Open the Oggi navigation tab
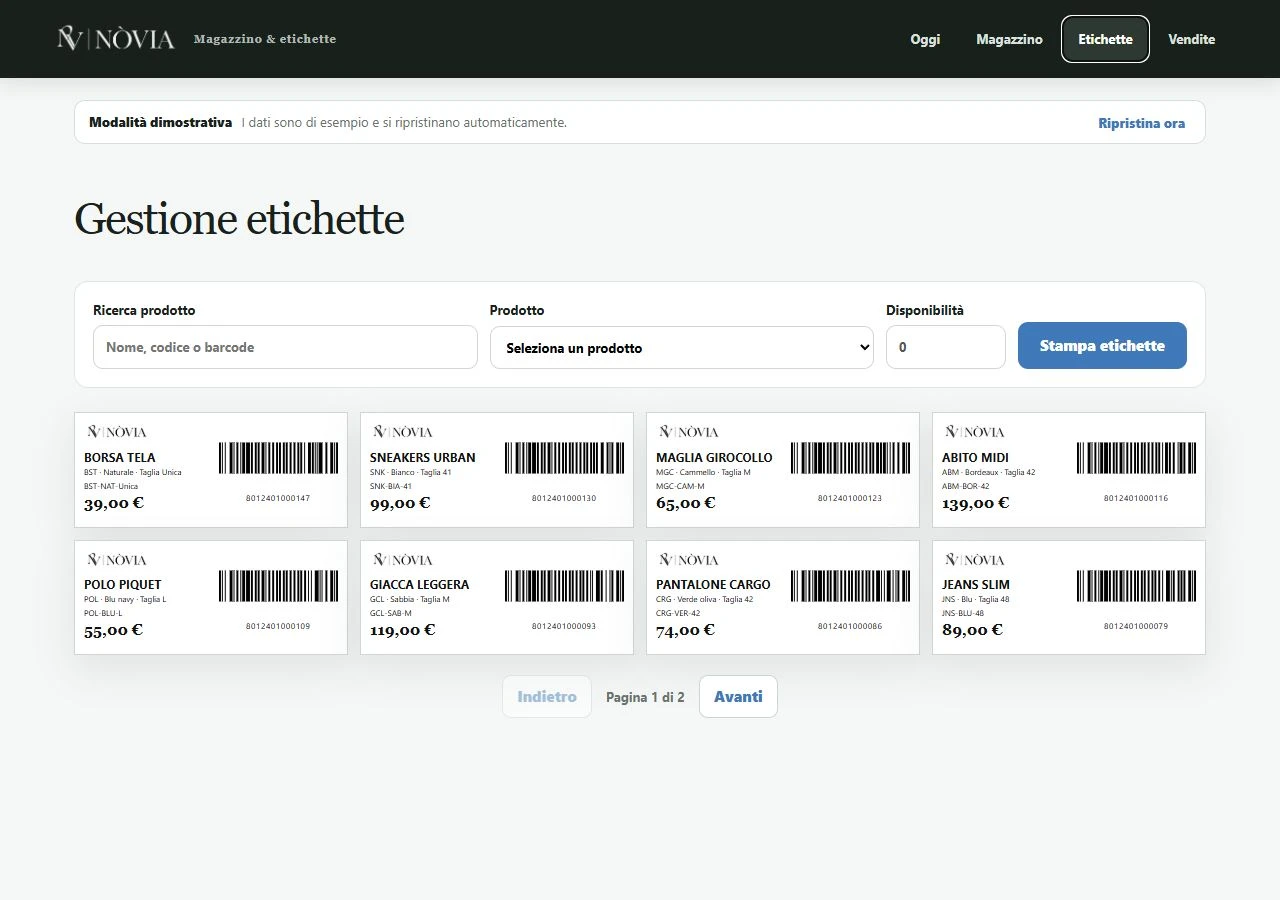The height and width of the screenshot is (900, 1280). 925,39
